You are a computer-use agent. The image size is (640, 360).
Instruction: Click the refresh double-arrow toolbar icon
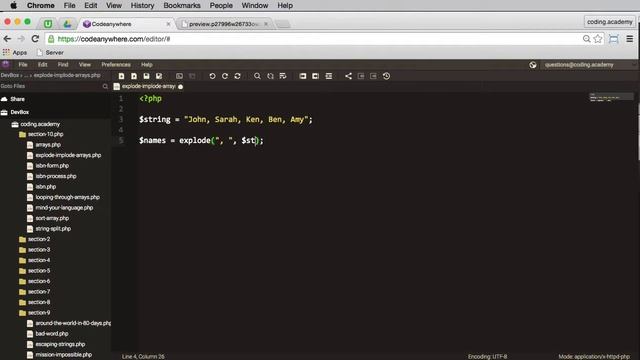[238, 76]
